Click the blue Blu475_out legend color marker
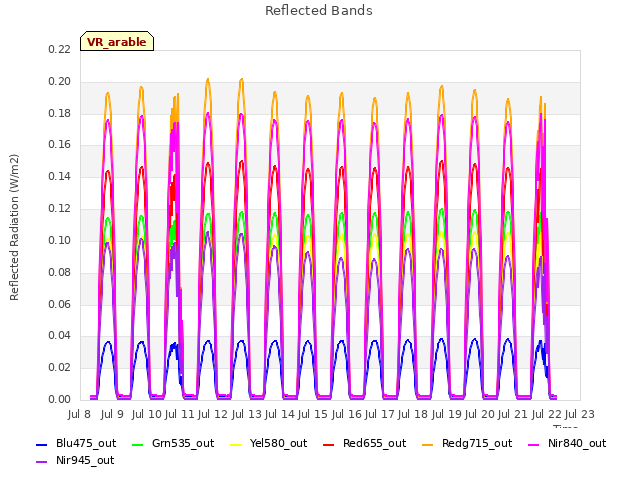The height and width of the screenshot is (480, 640). click(42, 444)
